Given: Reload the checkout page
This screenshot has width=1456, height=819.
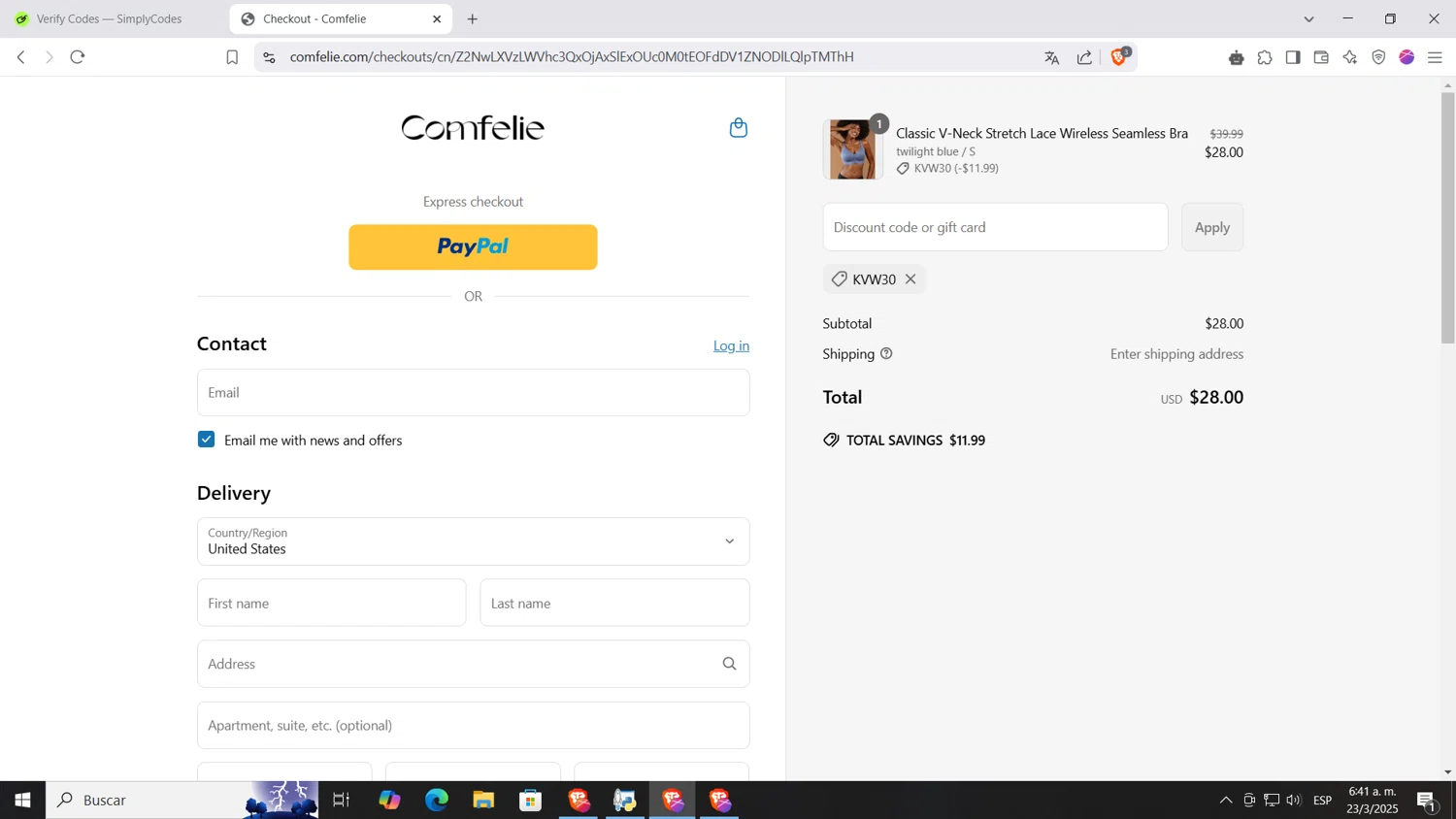Looking at the screenshot, I should [x=78, y=57].
